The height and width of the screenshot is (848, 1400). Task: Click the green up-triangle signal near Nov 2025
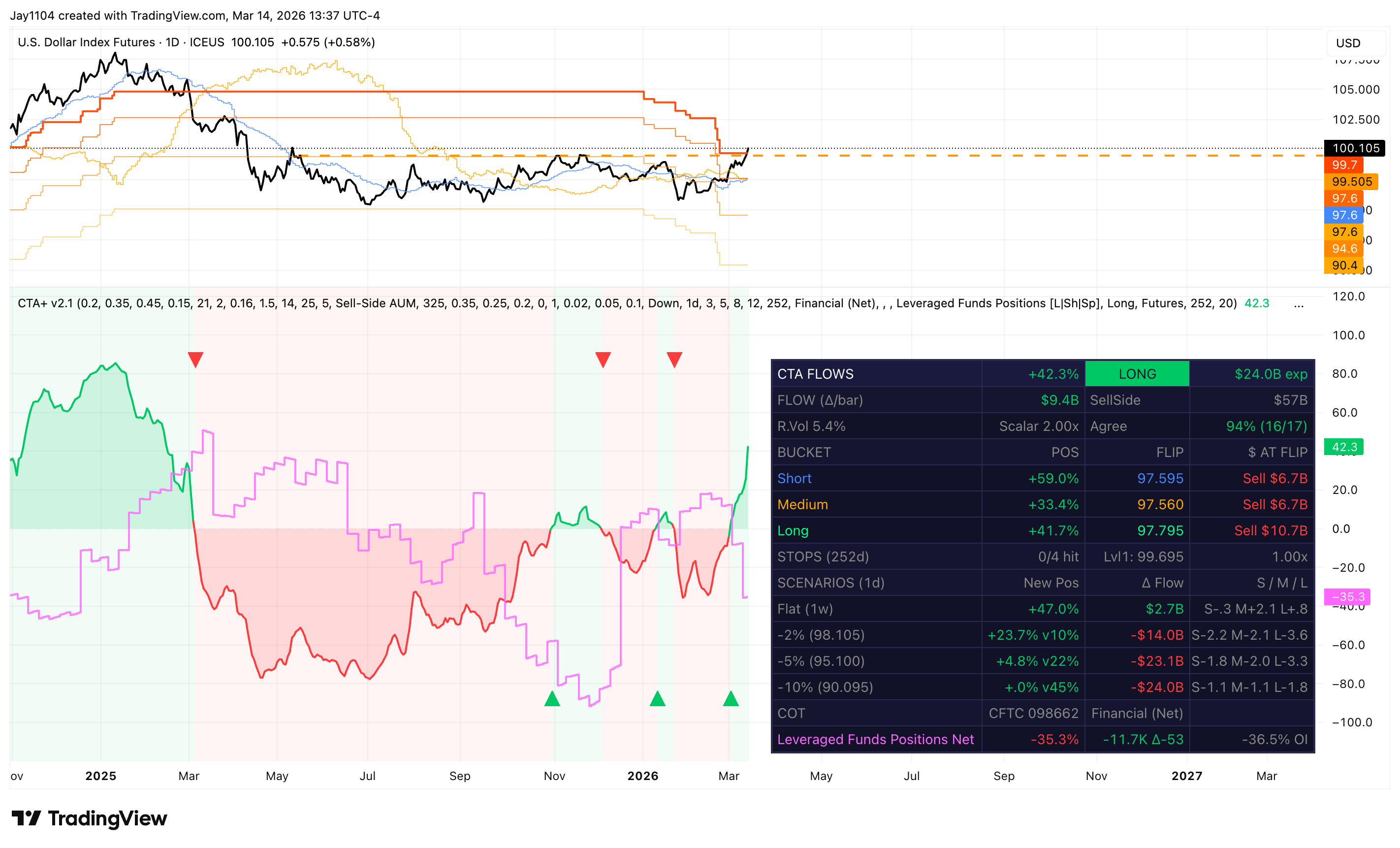(552, 699)
